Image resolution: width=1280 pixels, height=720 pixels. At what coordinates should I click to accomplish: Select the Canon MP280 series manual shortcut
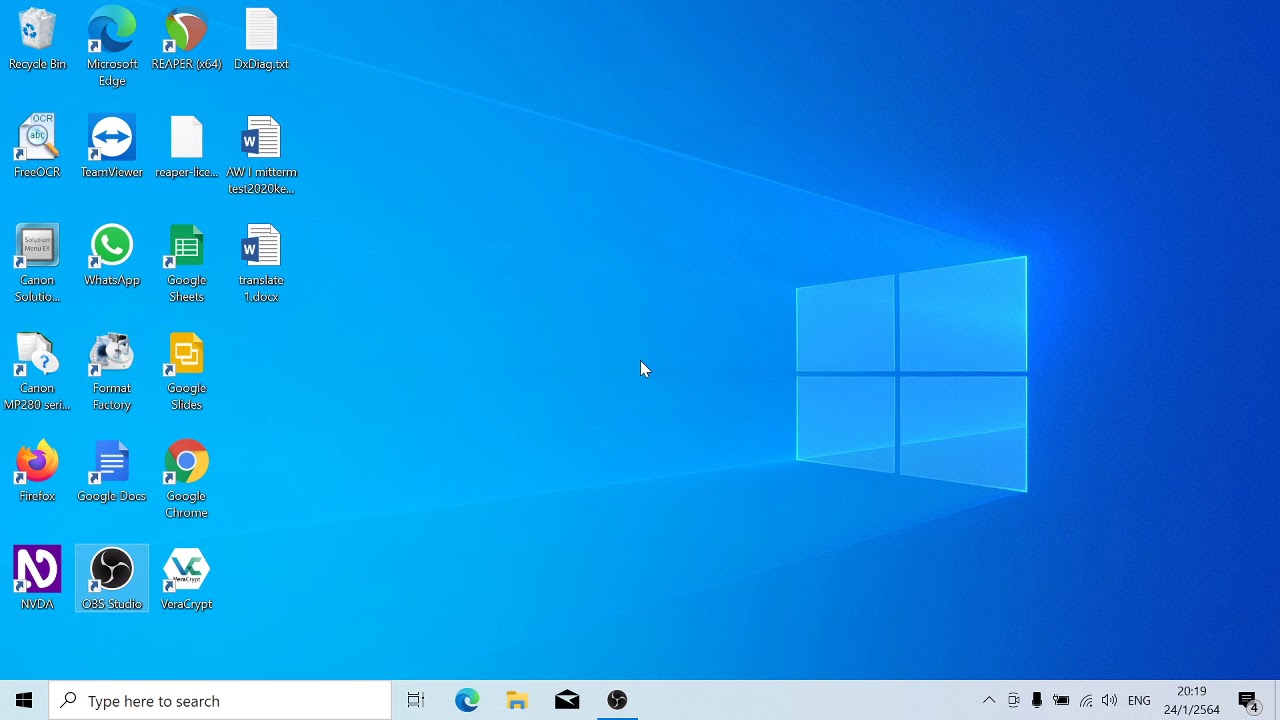37,371
